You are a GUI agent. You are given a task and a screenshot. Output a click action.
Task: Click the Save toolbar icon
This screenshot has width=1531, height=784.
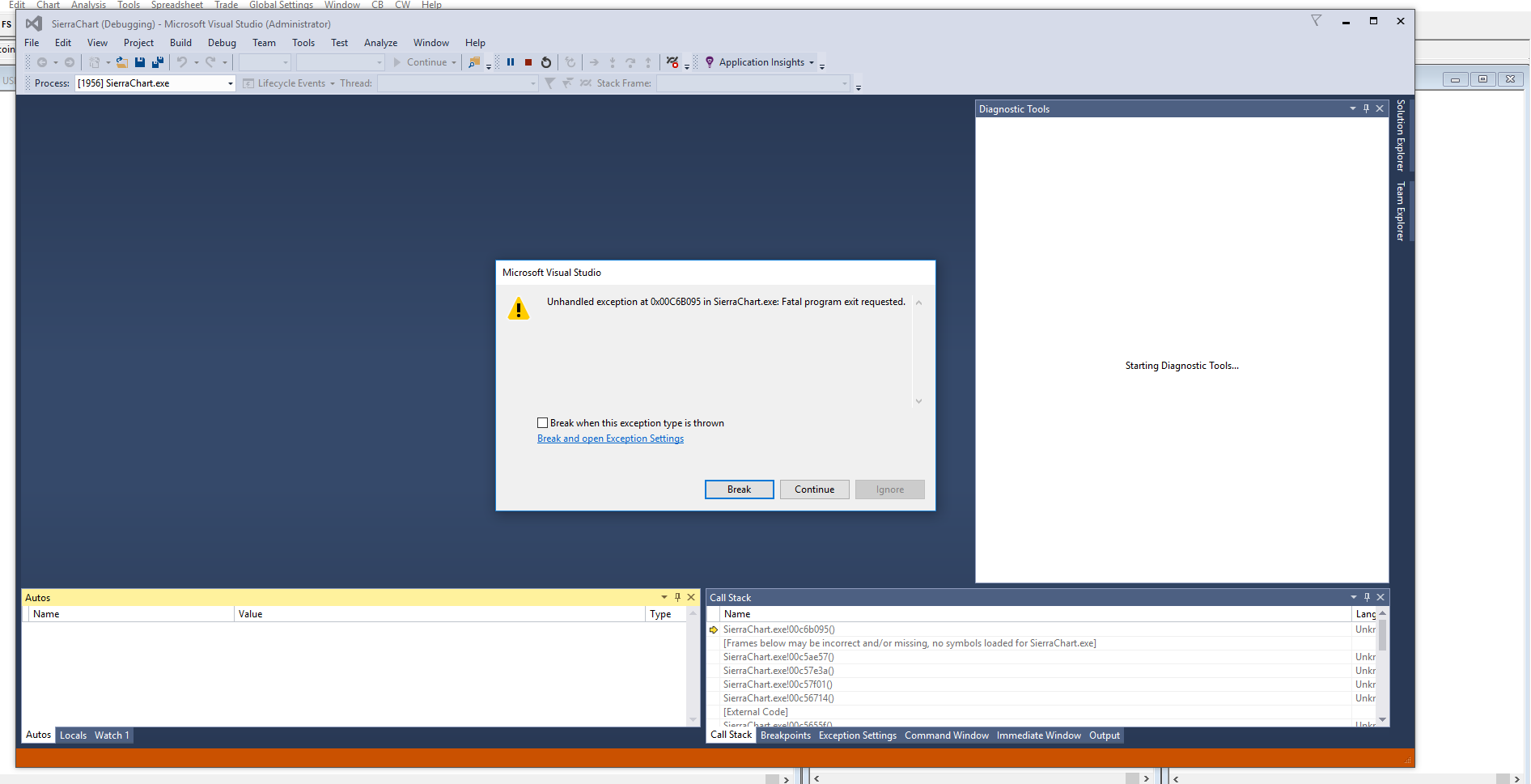(x=140, y=62)
